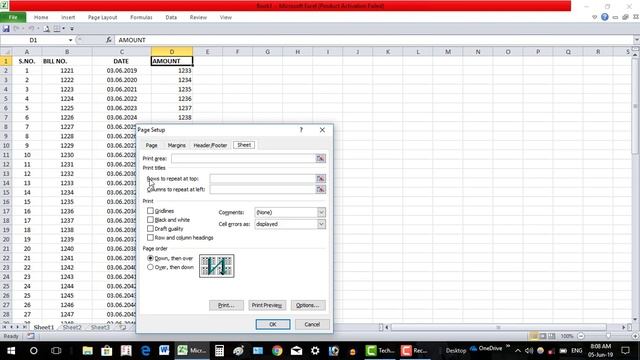640x360 pixels.
Task: Close the Page Setup dialog with X
Action: pyautogui.click(x=322, y=130)
